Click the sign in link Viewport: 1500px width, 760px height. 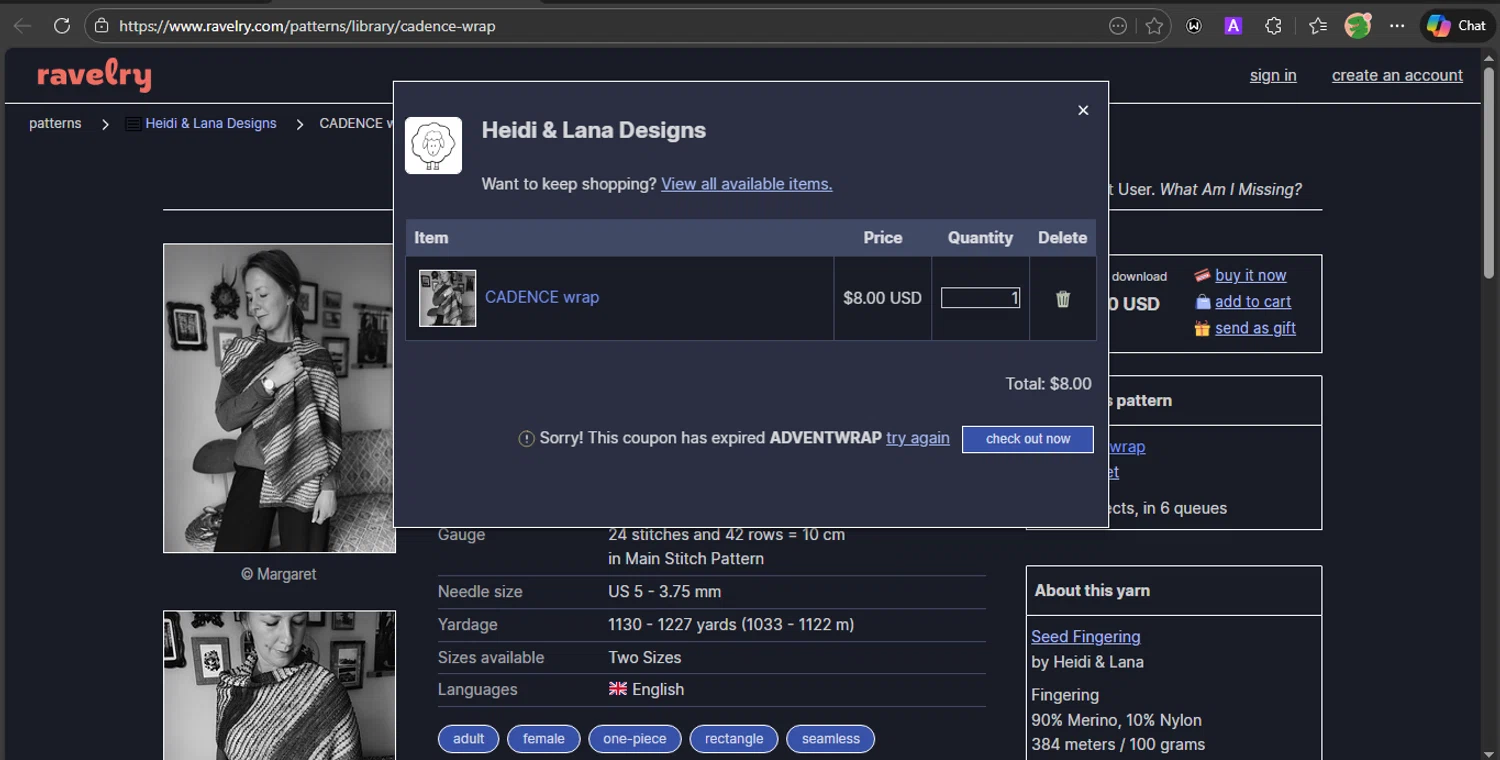(1273, 75)
